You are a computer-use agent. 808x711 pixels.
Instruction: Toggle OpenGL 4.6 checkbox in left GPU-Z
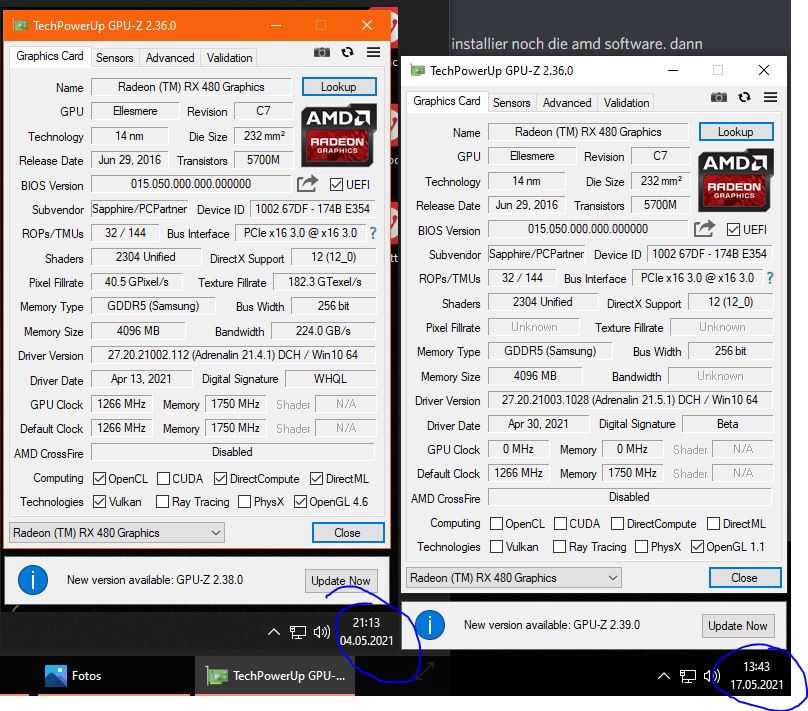pyautogui.click(x=300, y=501)
